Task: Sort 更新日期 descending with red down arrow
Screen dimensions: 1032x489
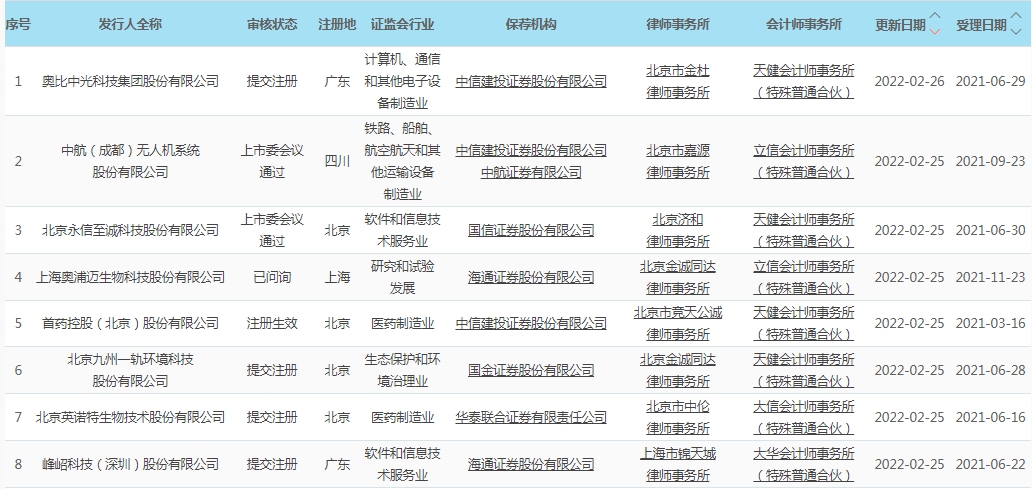Action: [935, 31]
